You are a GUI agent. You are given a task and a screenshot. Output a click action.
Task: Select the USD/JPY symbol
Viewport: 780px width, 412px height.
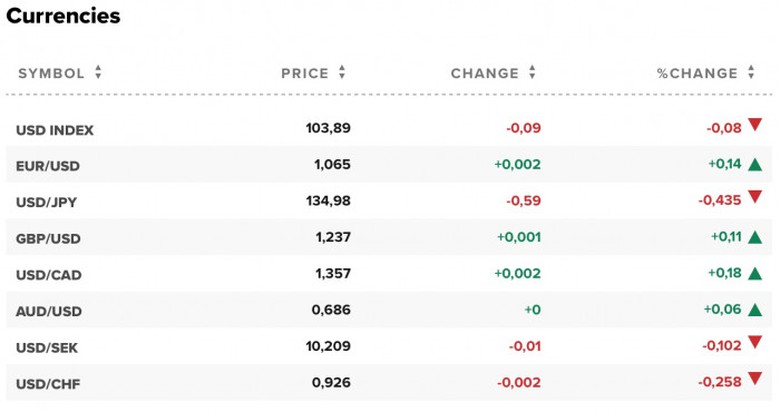click(46, 203)
